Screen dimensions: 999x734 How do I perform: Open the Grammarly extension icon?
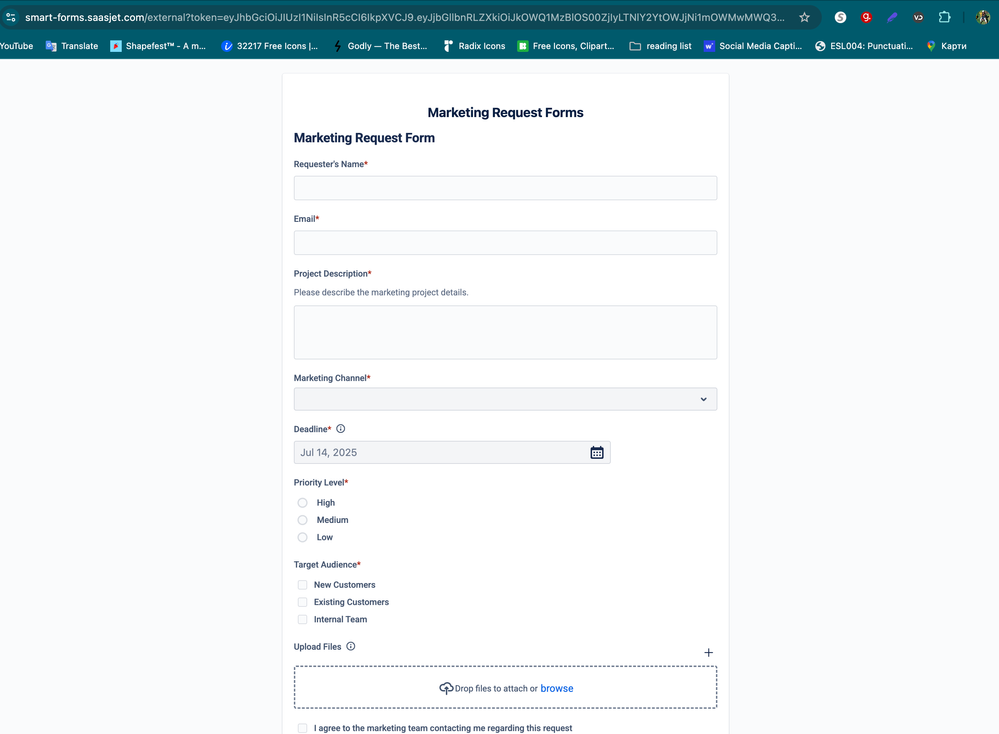tap(867, 16)
